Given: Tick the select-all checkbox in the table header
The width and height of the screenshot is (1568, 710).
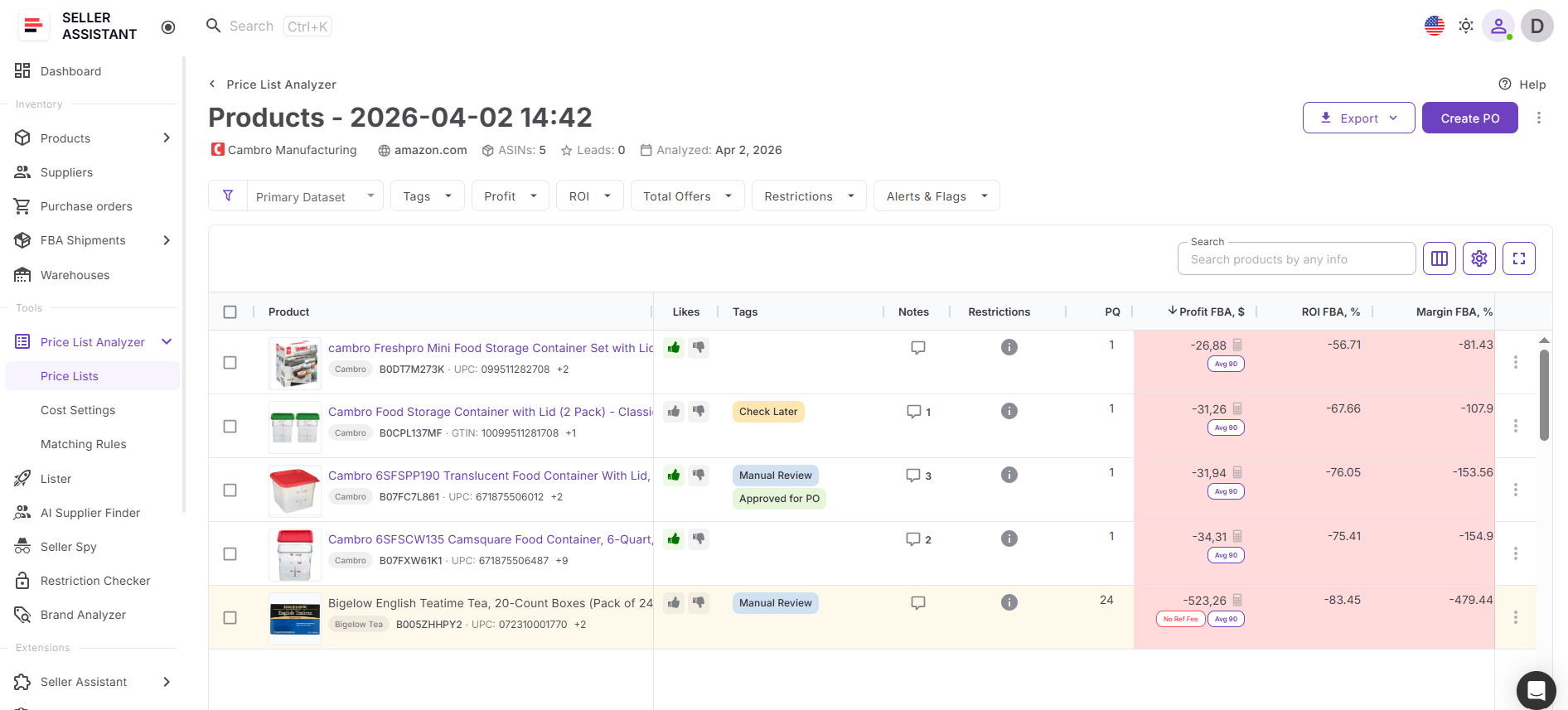Looking at the screenshot, I should click(x=230, y=312).
